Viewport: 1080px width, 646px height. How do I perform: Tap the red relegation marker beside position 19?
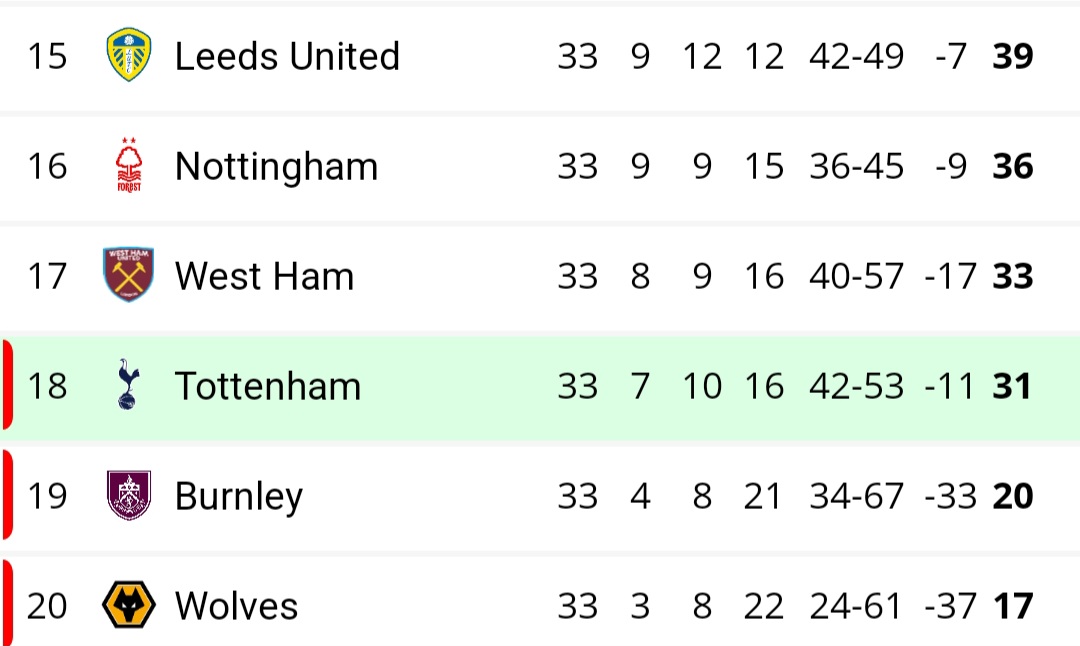coord(8,494)
